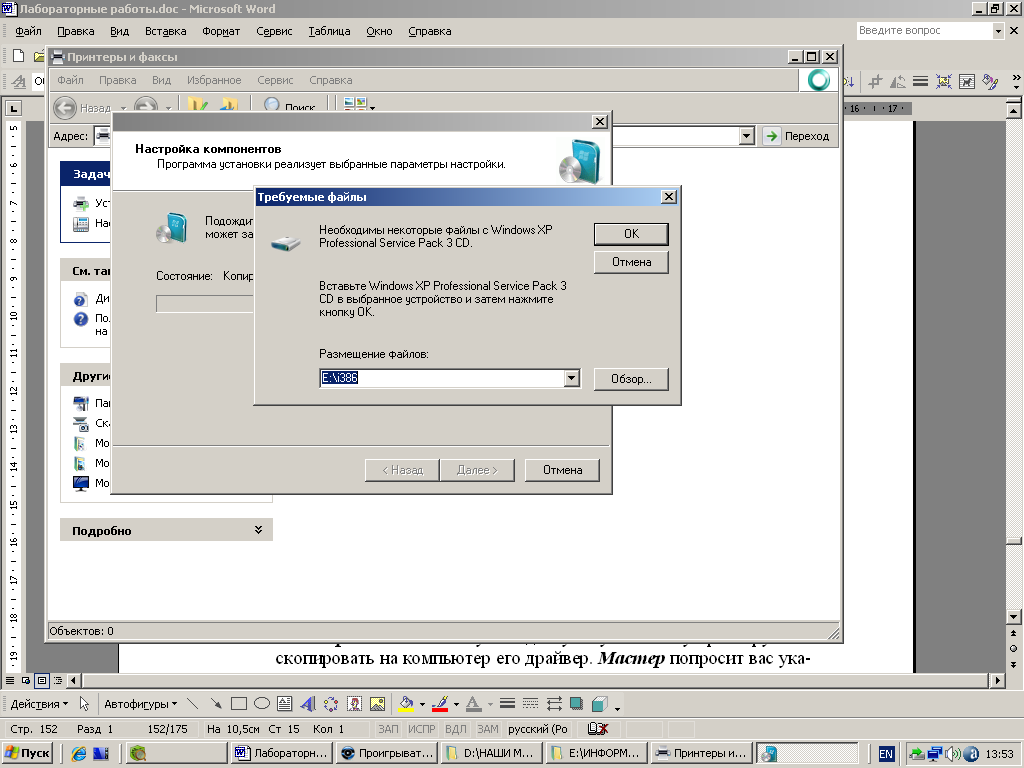This screenshot has width=1024, height=768.
Task: Click Переход button in Printers window
Action: tap(797, 136)
